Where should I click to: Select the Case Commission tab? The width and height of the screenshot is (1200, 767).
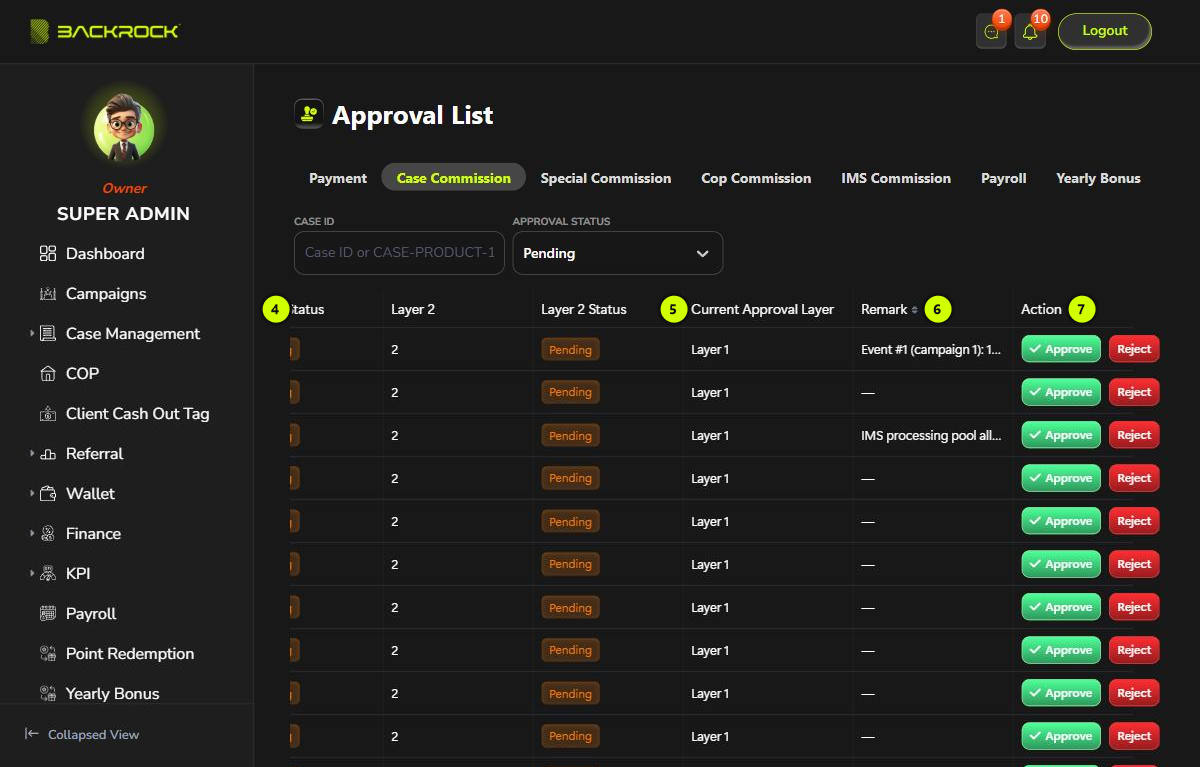[454, 178]
